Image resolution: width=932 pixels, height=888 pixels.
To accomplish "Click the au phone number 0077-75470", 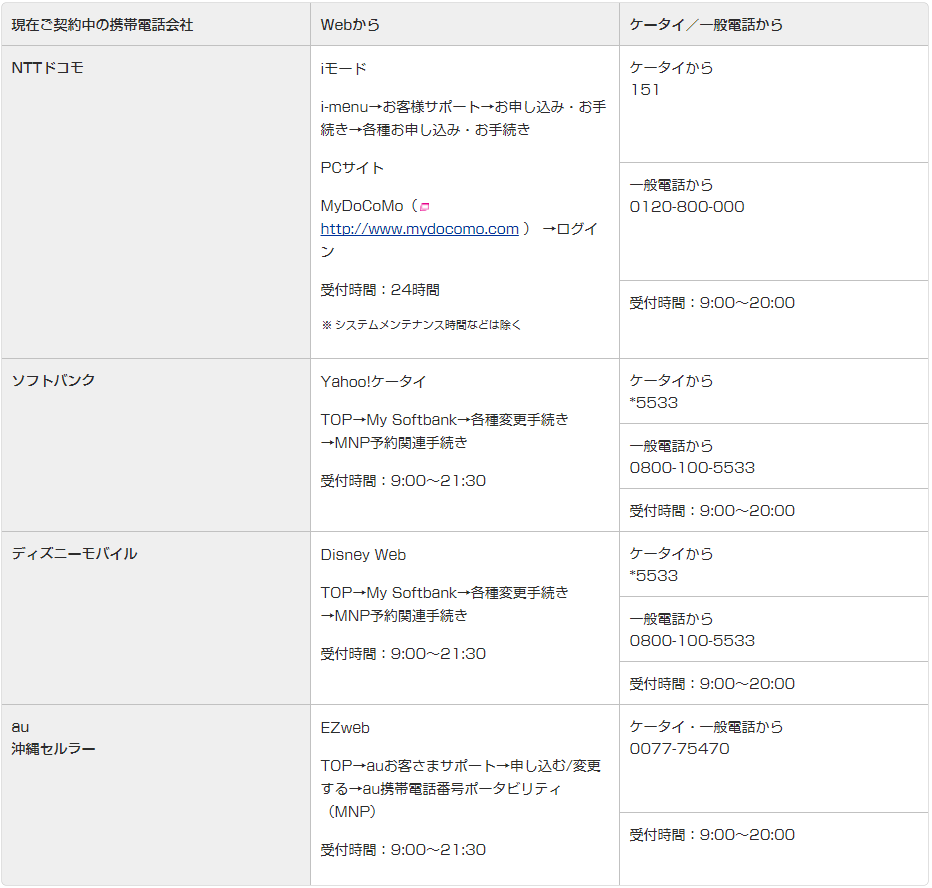I will [679, 749].
